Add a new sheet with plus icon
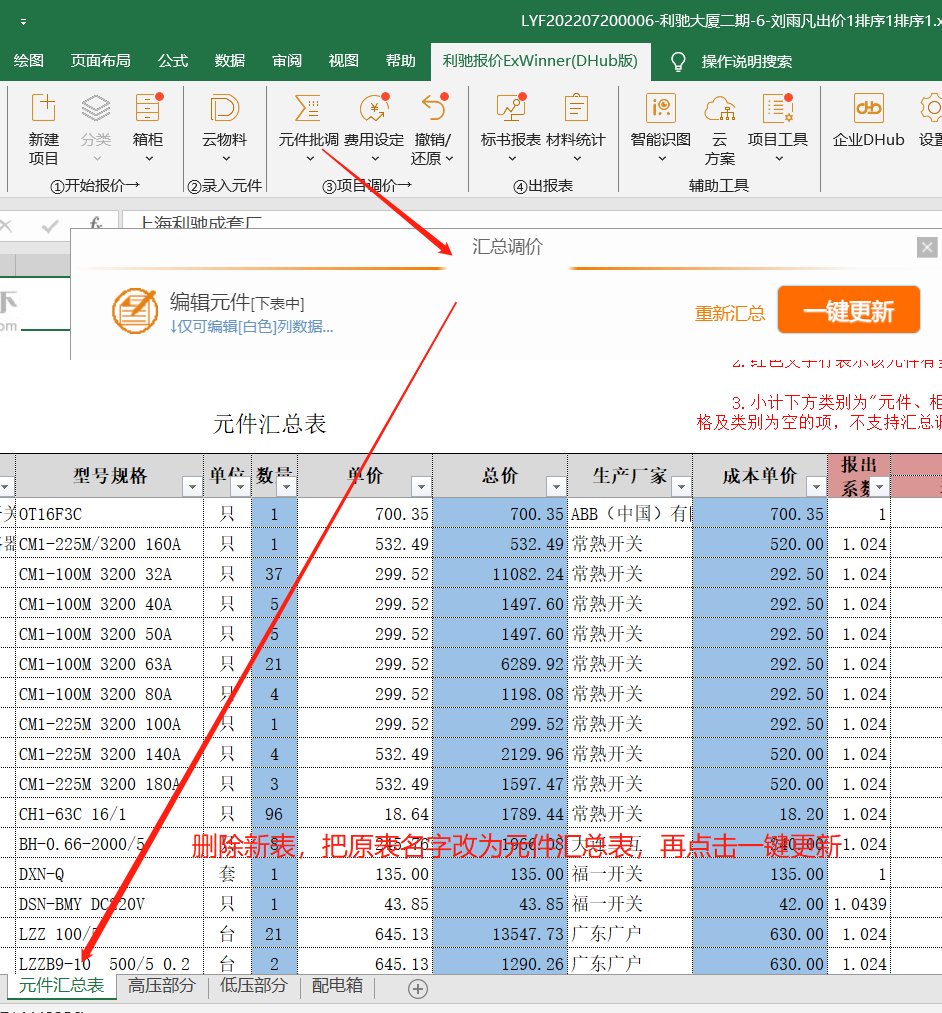 pyautogui.click(x=418, y=988)
